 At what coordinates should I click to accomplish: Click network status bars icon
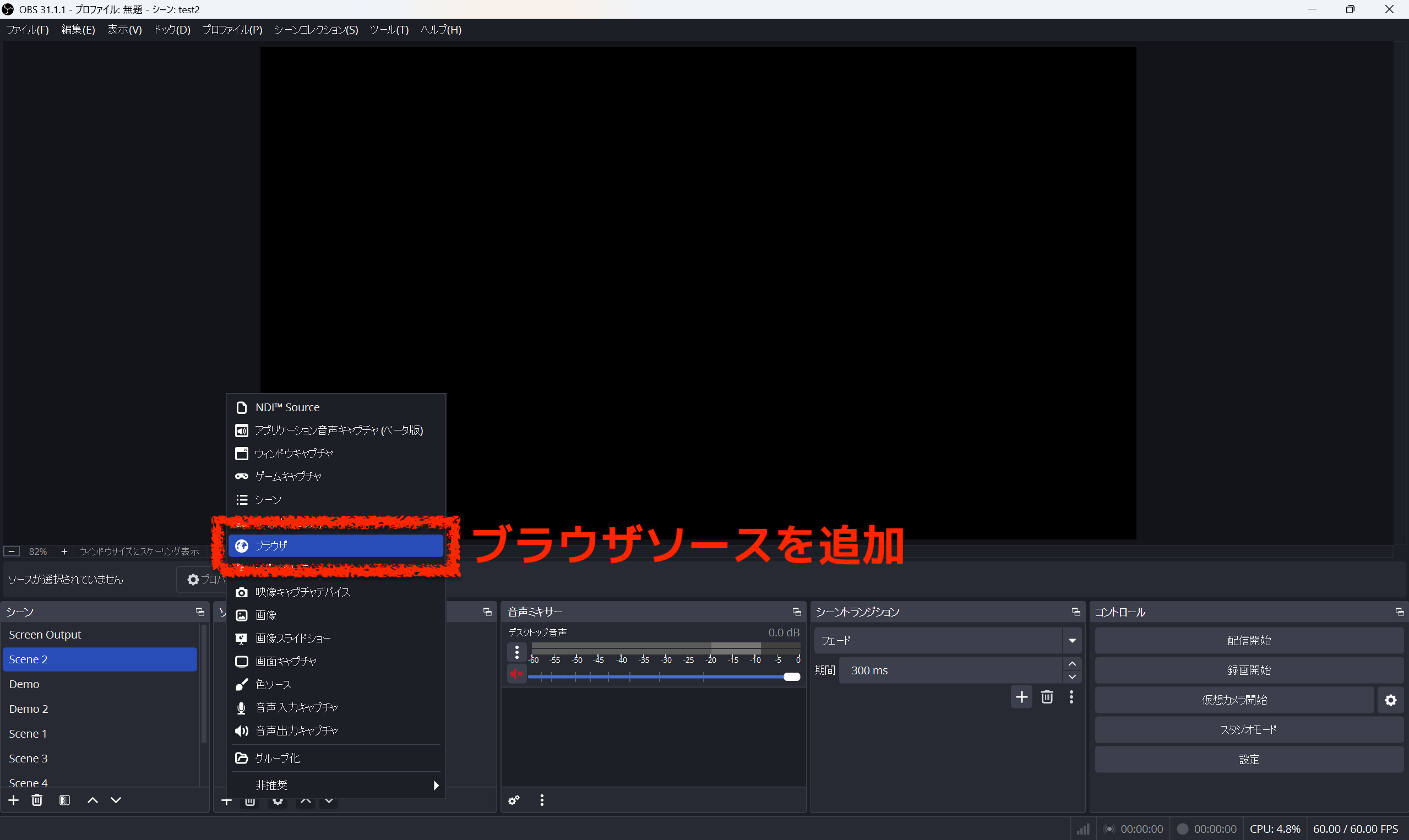1083,828
